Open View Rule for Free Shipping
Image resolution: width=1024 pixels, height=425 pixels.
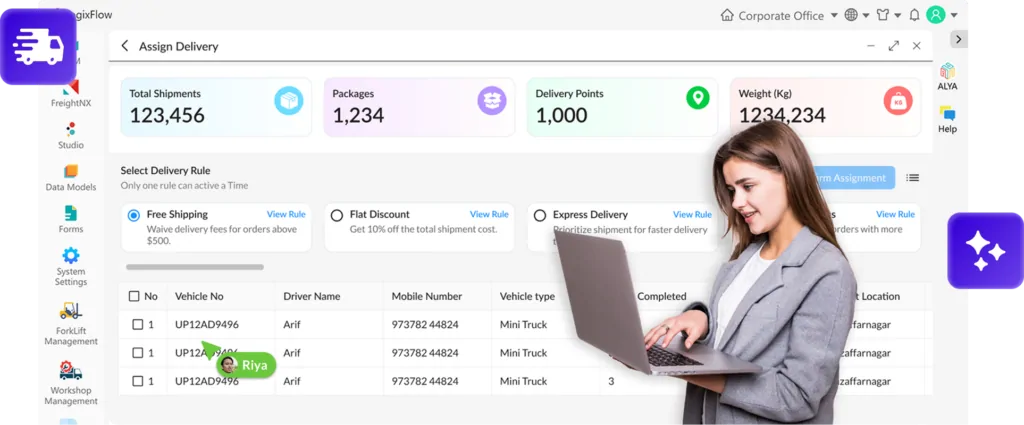point(286,214)
